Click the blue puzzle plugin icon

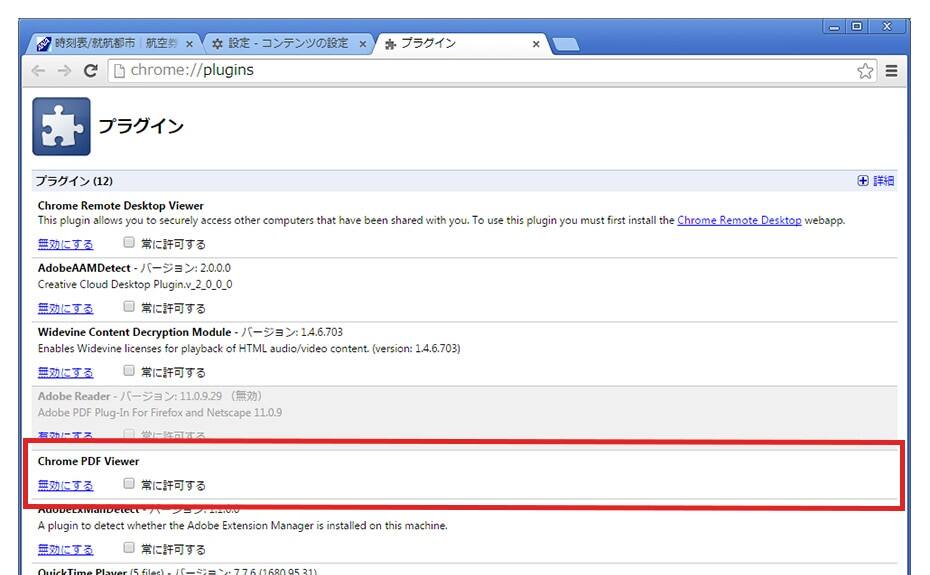[x=62, y=126]
